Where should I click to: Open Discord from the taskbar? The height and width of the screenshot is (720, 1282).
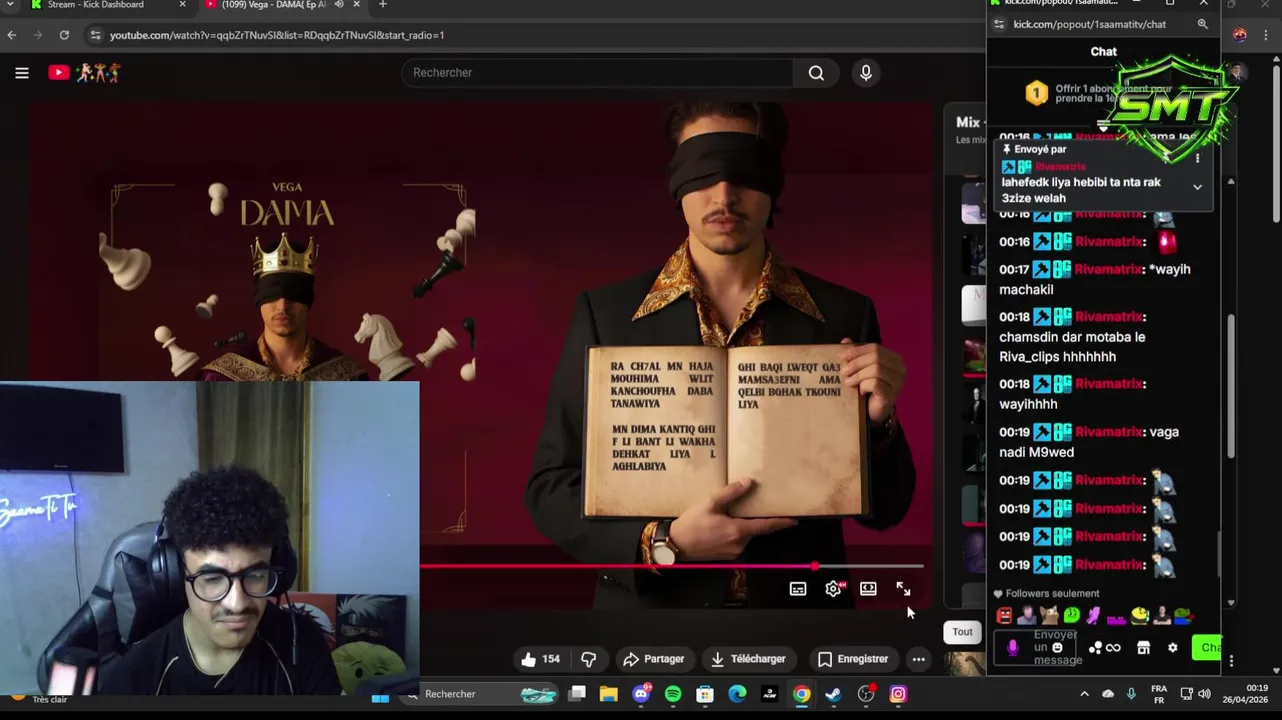[641, 695]
